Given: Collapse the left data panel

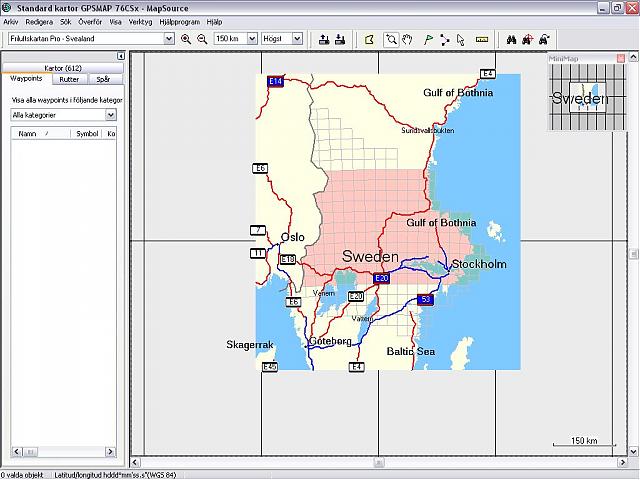Looking at the screenshot, I should [x=120, y=56].
